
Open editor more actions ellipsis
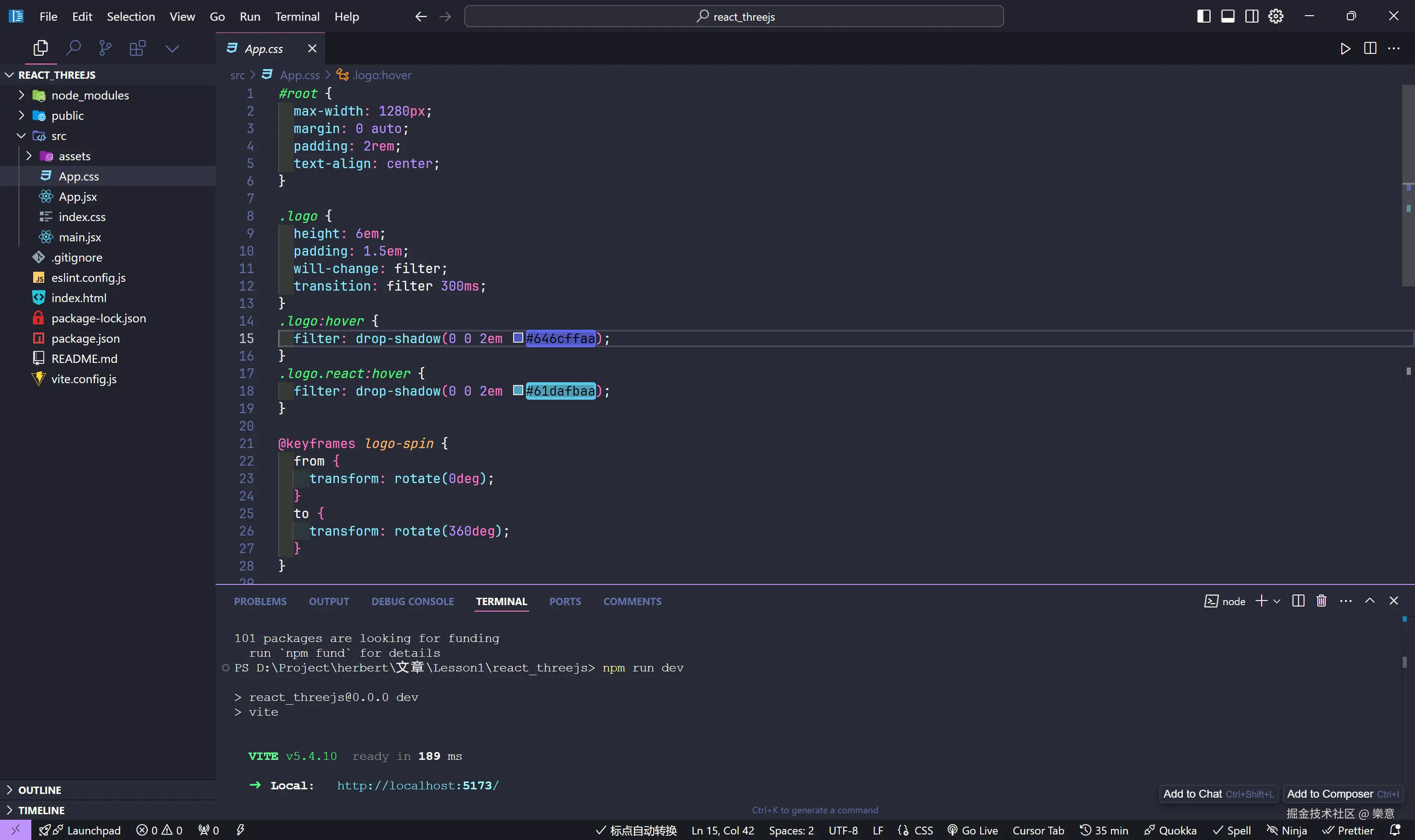(1393, 49)
